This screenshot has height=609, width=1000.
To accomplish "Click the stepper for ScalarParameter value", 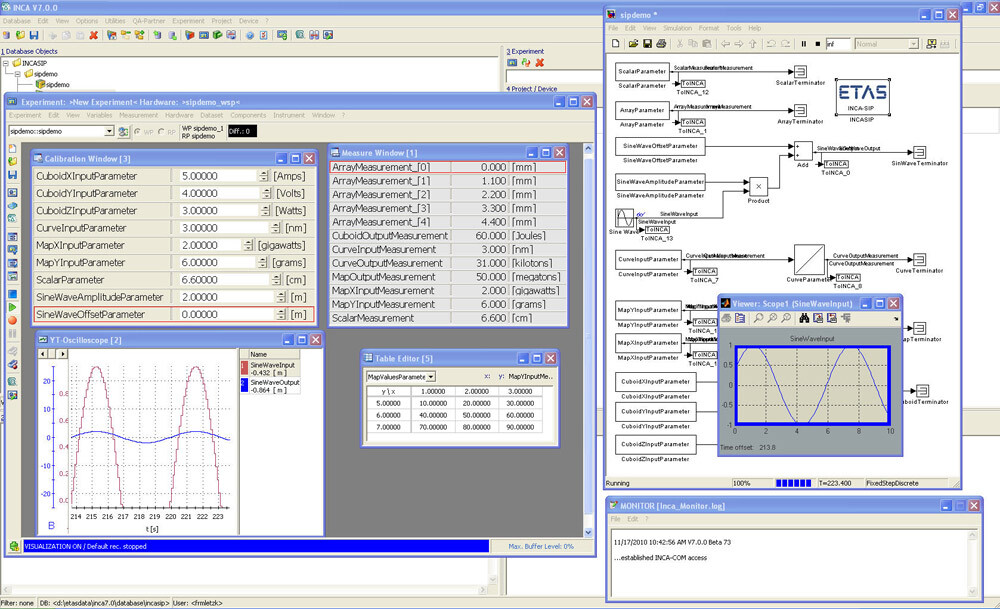I will point(276,280).
